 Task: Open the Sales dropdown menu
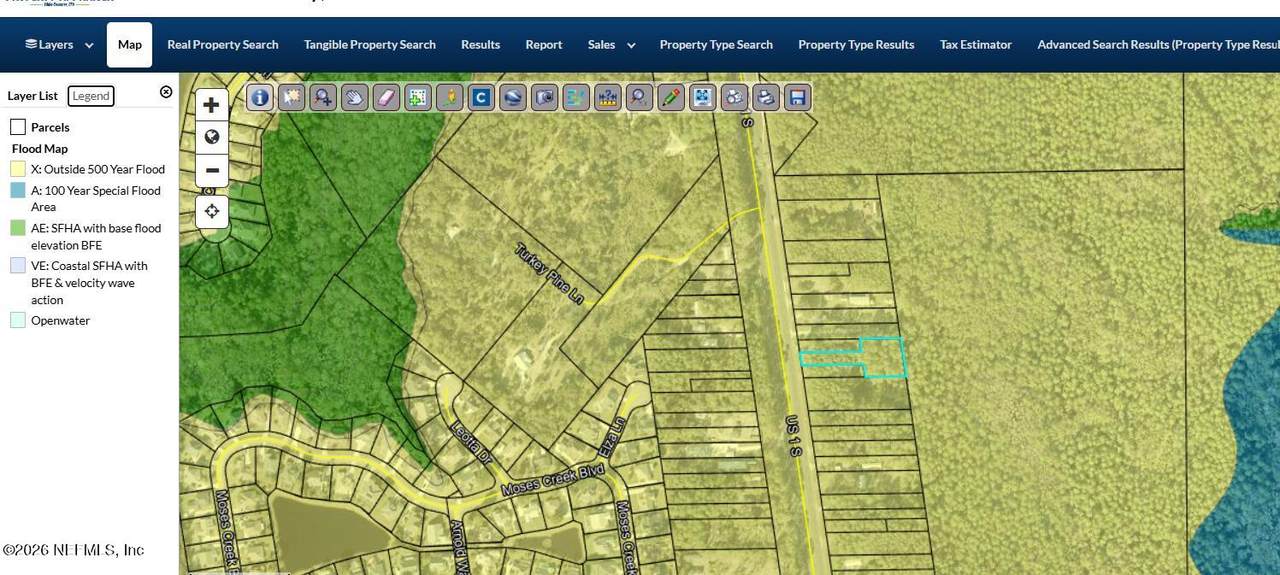pyautogui.click(x=611, y=45)
